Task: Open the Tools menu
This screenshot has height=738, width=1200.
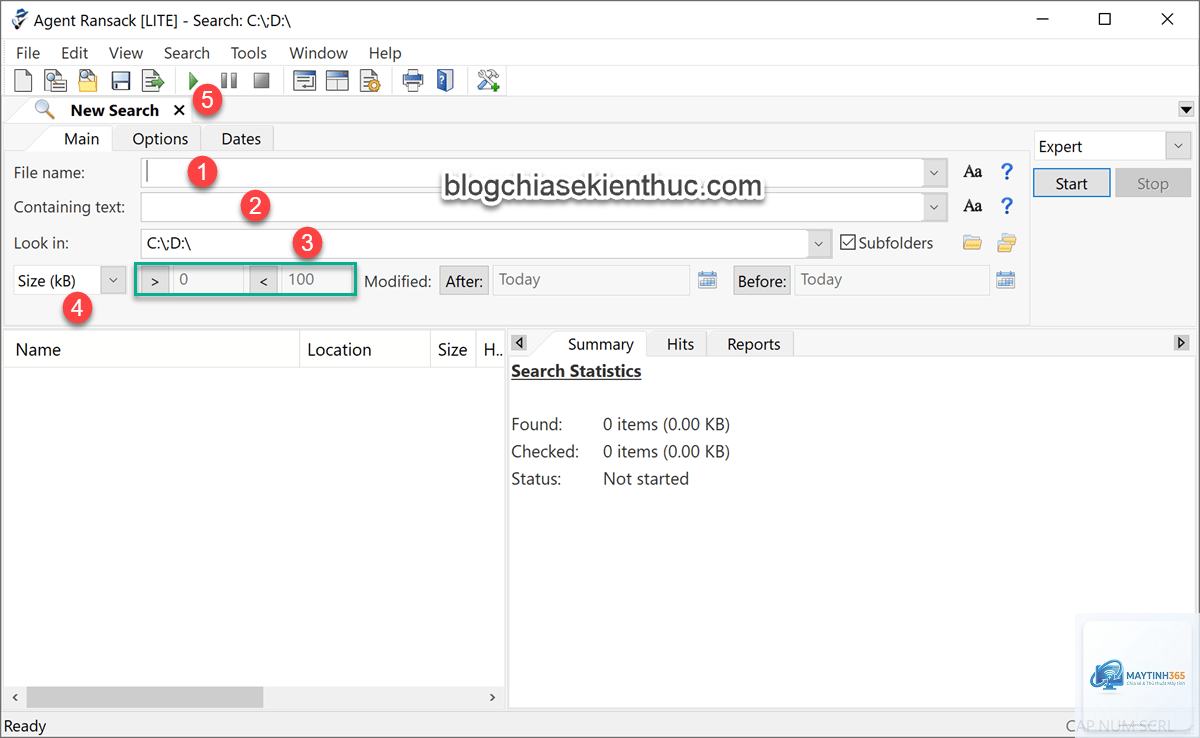Action: click(x=249, y=53)
